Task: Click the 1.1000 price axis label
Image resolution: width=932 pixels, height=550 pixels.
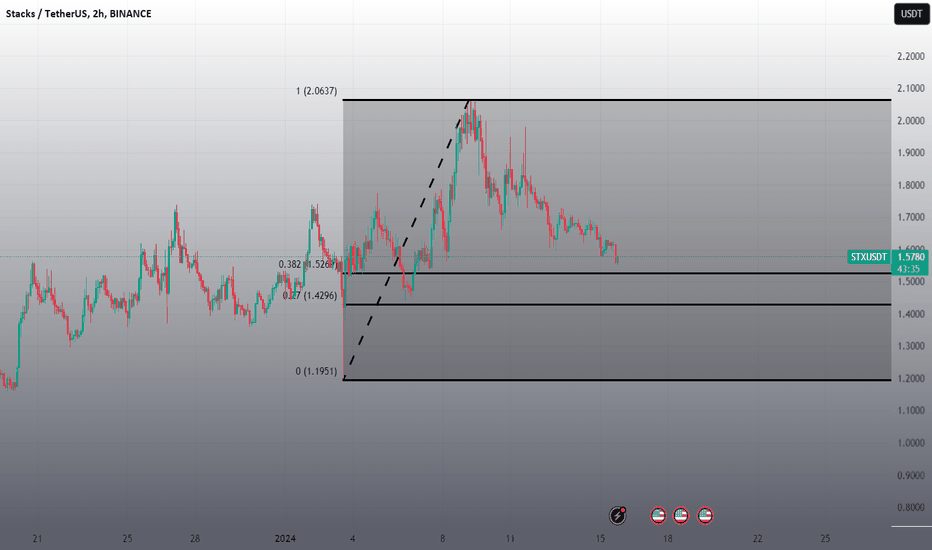Action: coord(911,410)
